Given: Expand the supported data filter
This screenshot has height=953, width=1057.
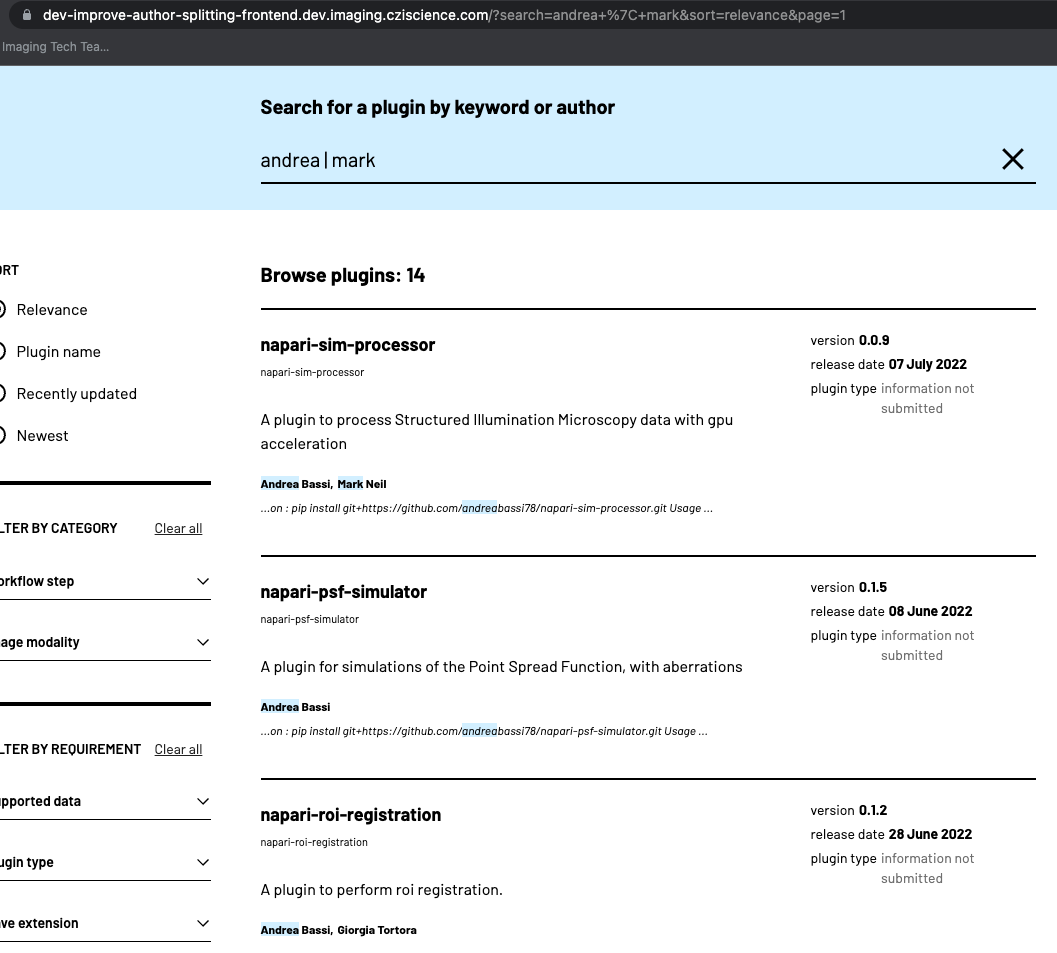Looking at the screenshot, I should [202, 800].
